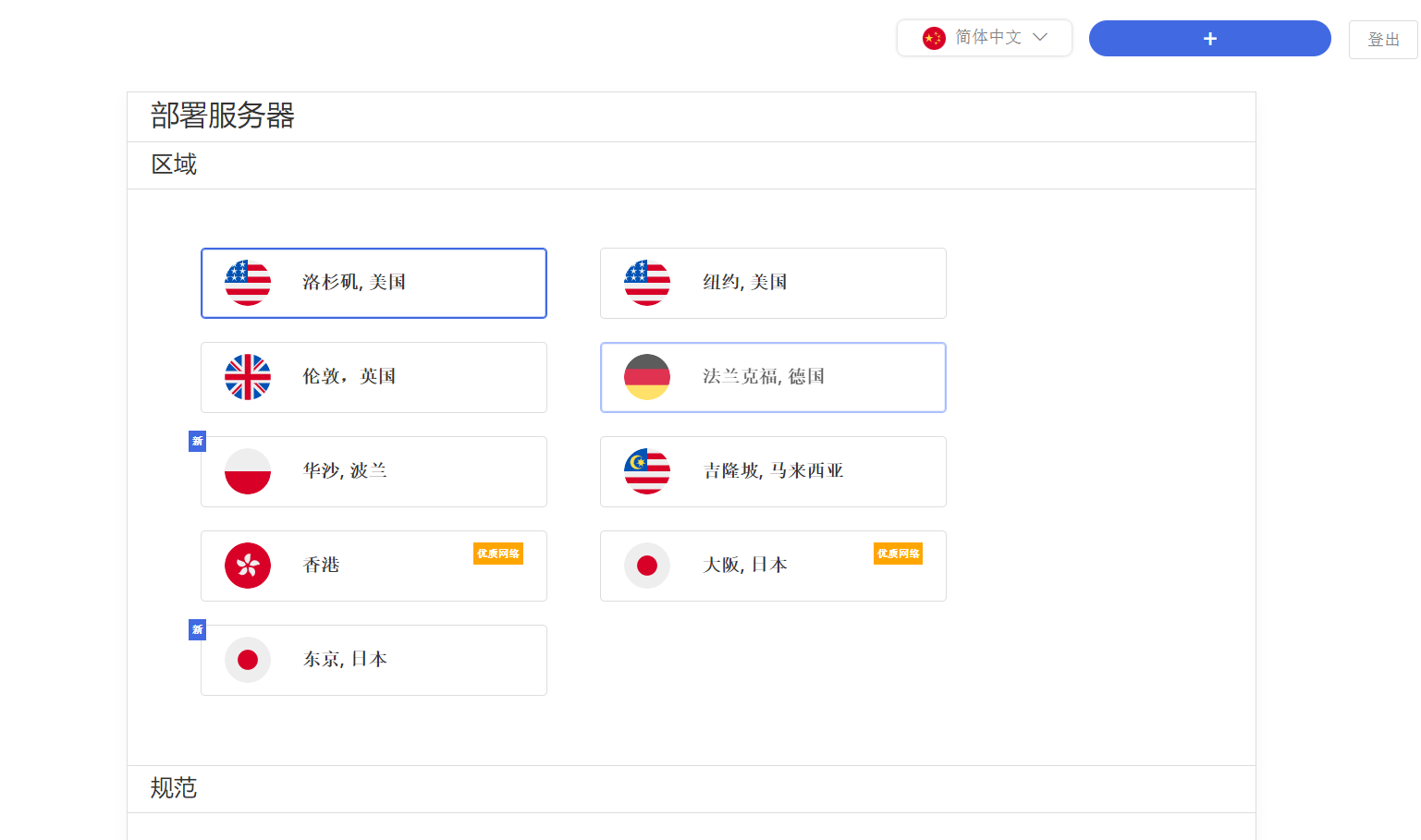This screenshot has width=1421, height=840.
Task: Click the 优质网络 badge on 香港 card
Action: (498, 554)
